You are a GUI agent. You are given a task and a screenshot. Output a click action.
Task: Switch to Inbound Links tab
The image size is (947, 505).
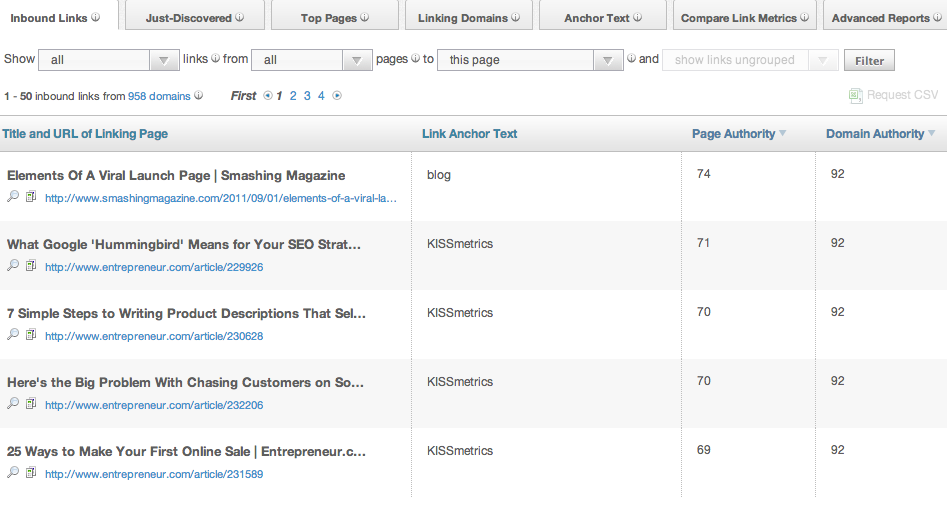coord(60,16)
